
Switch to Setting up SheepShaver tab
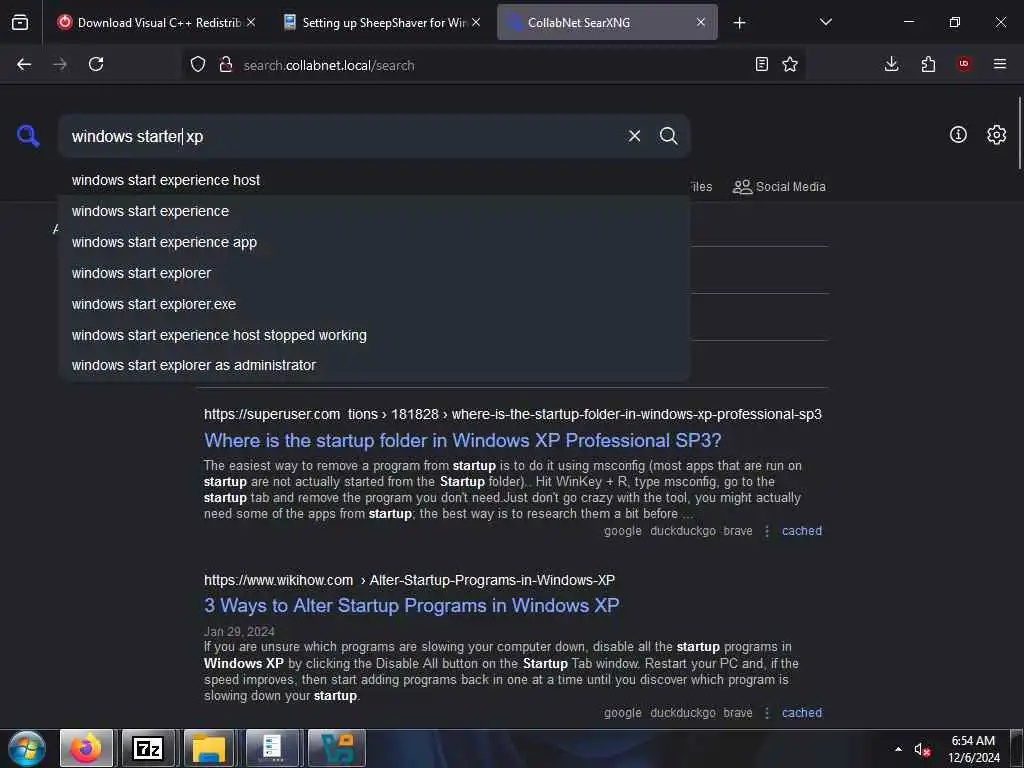click(383, 23)
